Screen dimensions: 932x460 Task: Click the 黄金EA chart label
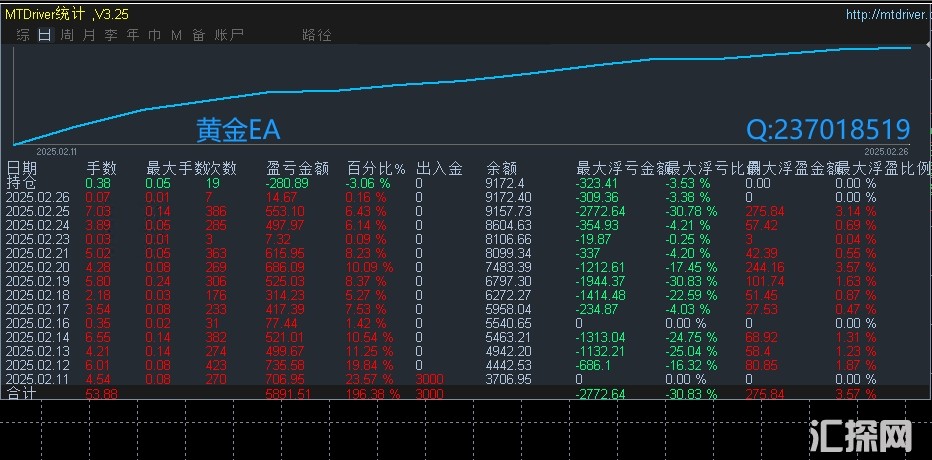(238, 130)
